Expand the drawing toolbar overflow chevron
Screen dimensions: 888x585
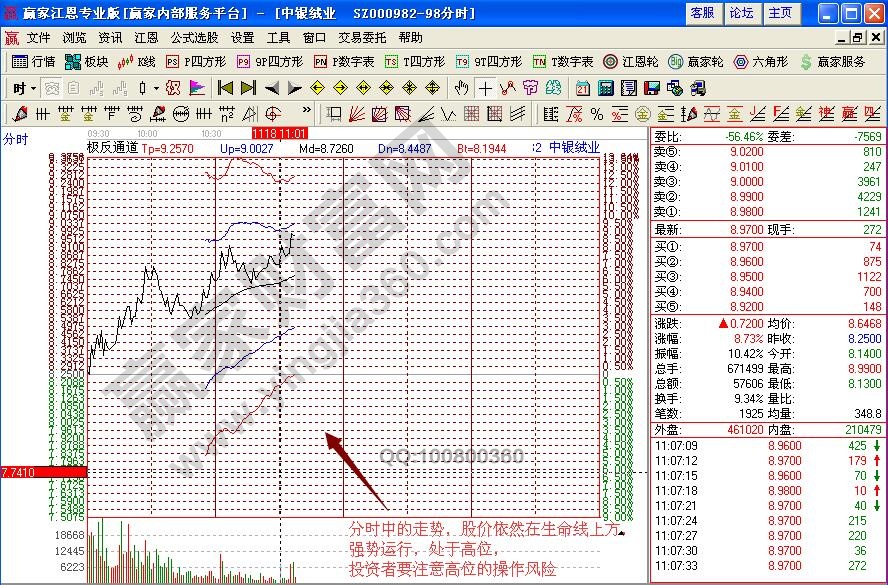click(306, 112)
